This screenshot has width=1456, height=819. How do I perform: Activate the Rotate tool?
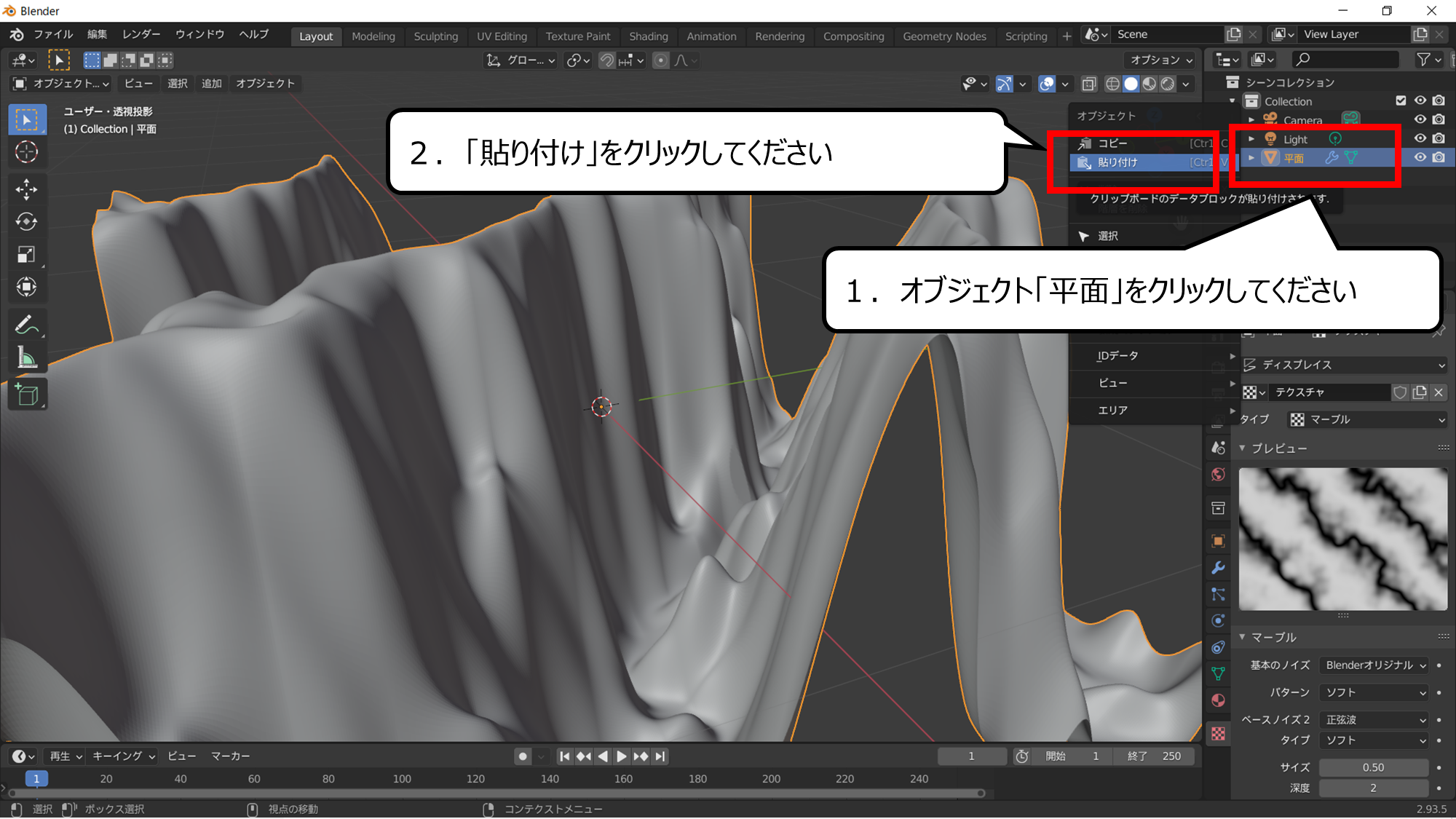(27, 221)
